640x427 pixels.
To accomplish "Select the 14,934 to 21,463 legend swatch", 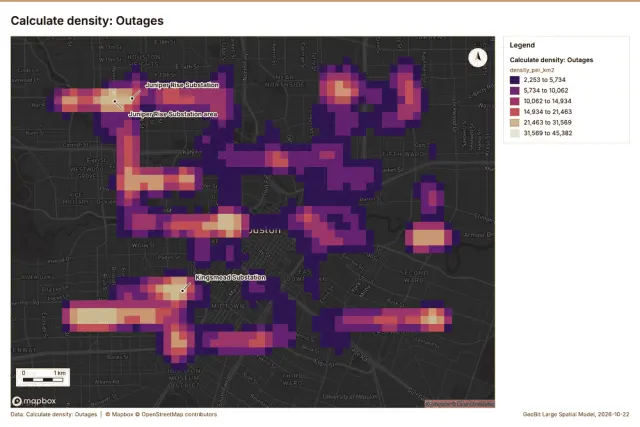I will click(x=515, y=112).
